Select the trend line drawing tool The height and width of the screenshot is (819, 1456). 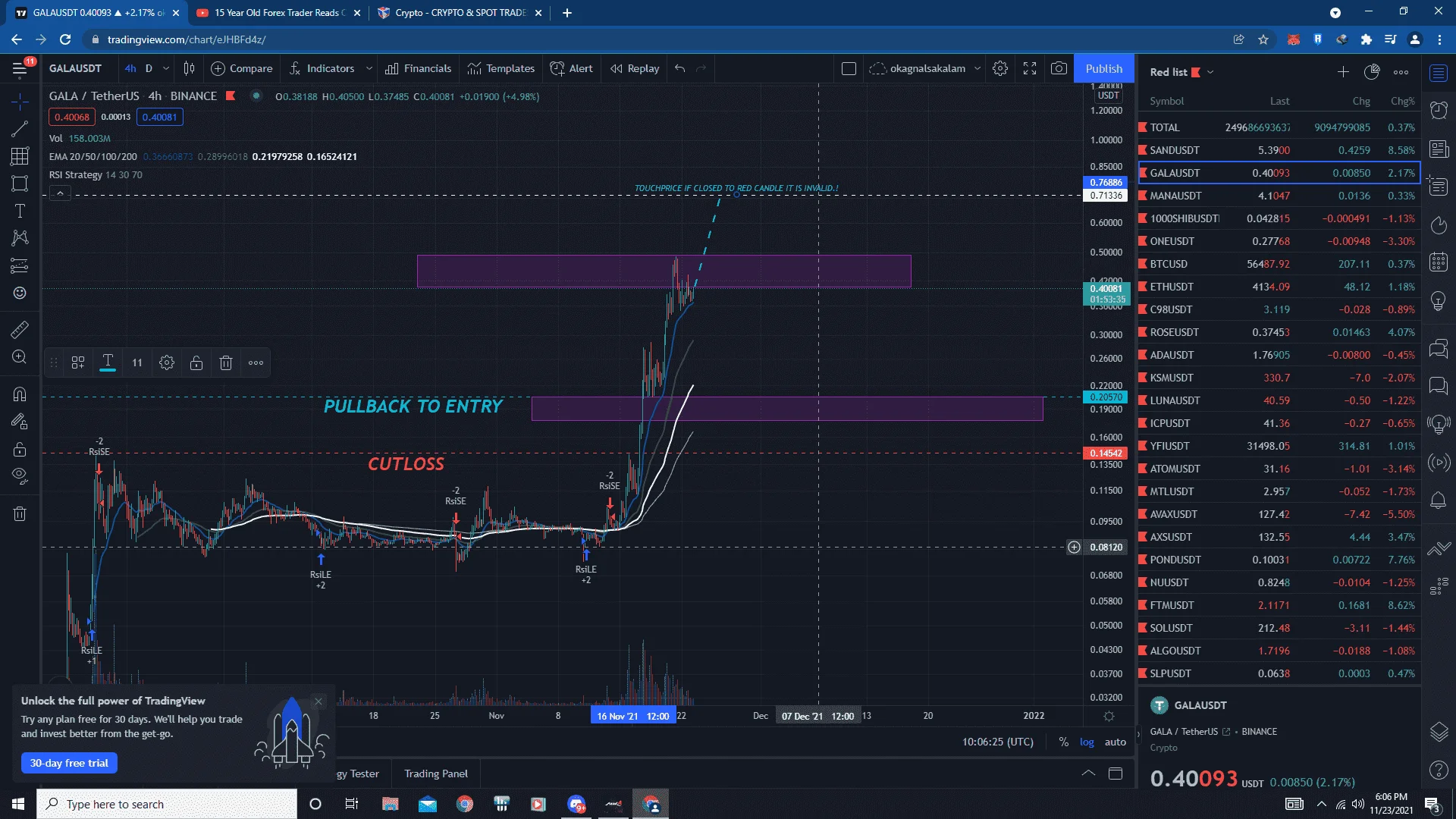20,129
